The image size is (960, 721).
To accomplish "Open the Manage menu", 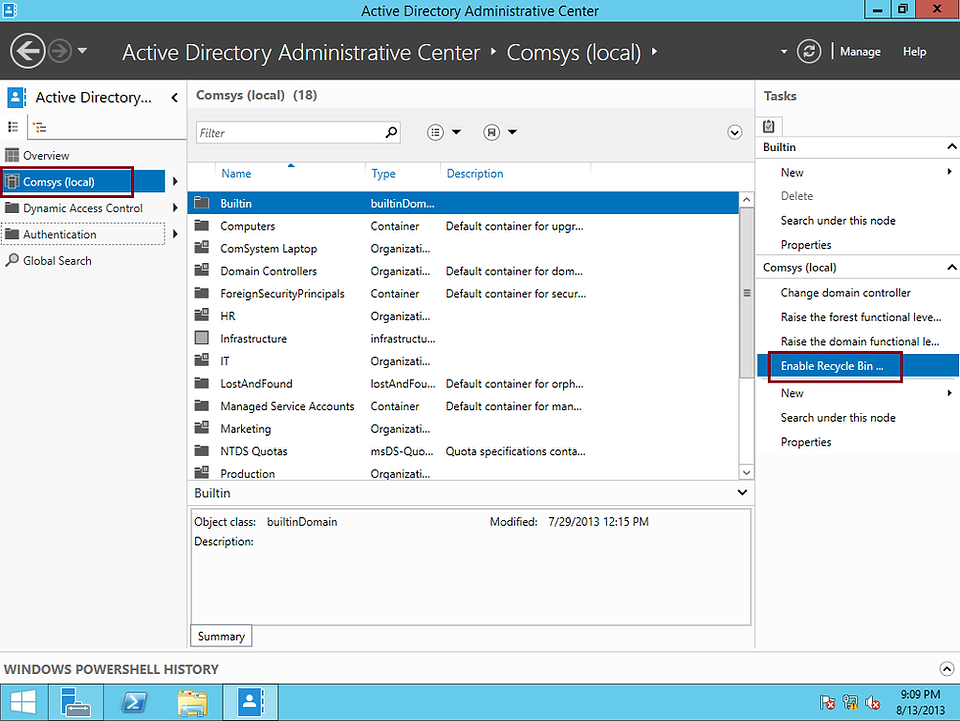I will point(860,52).
